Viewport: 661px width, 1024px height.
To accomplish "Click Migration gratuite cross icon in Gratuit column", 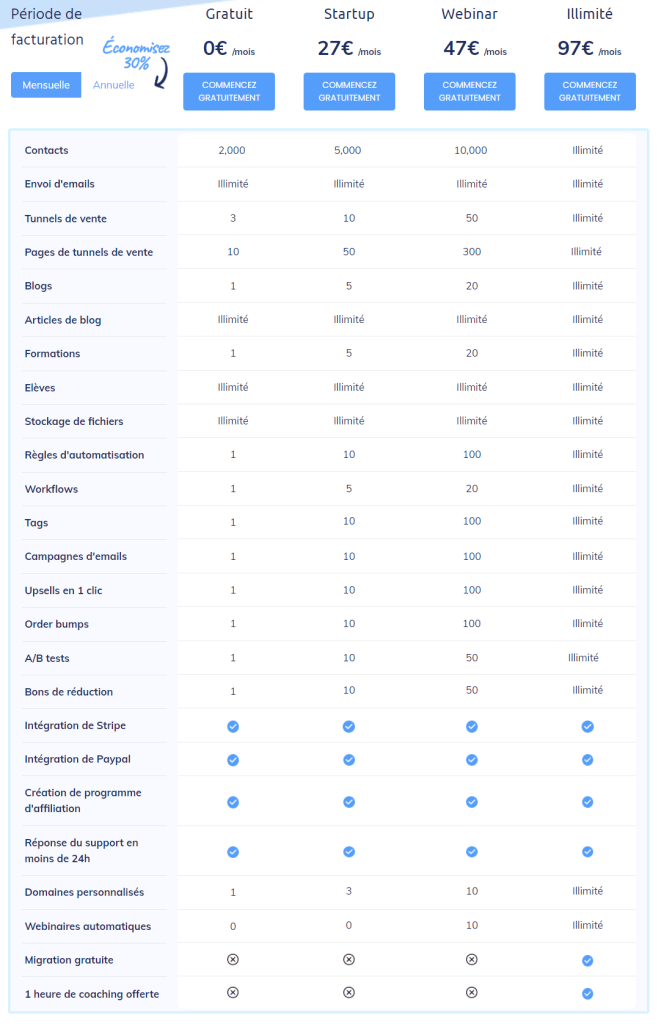I will [233, 960].
